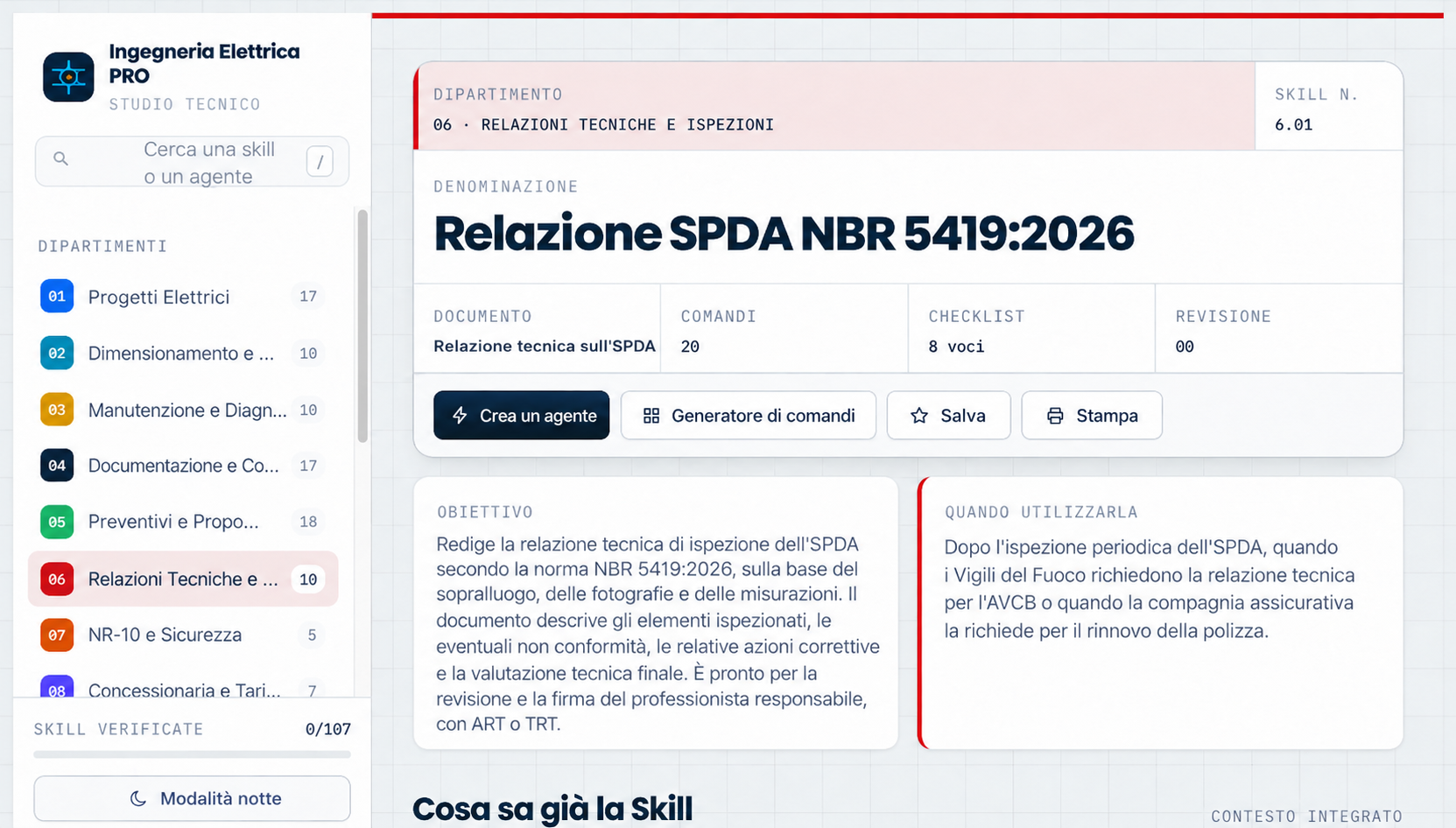The height and width of the screenshot is (828, 1456).
Task: Click the title Relazione SPDA NBR 5419:2026
Action: [784, 233]
